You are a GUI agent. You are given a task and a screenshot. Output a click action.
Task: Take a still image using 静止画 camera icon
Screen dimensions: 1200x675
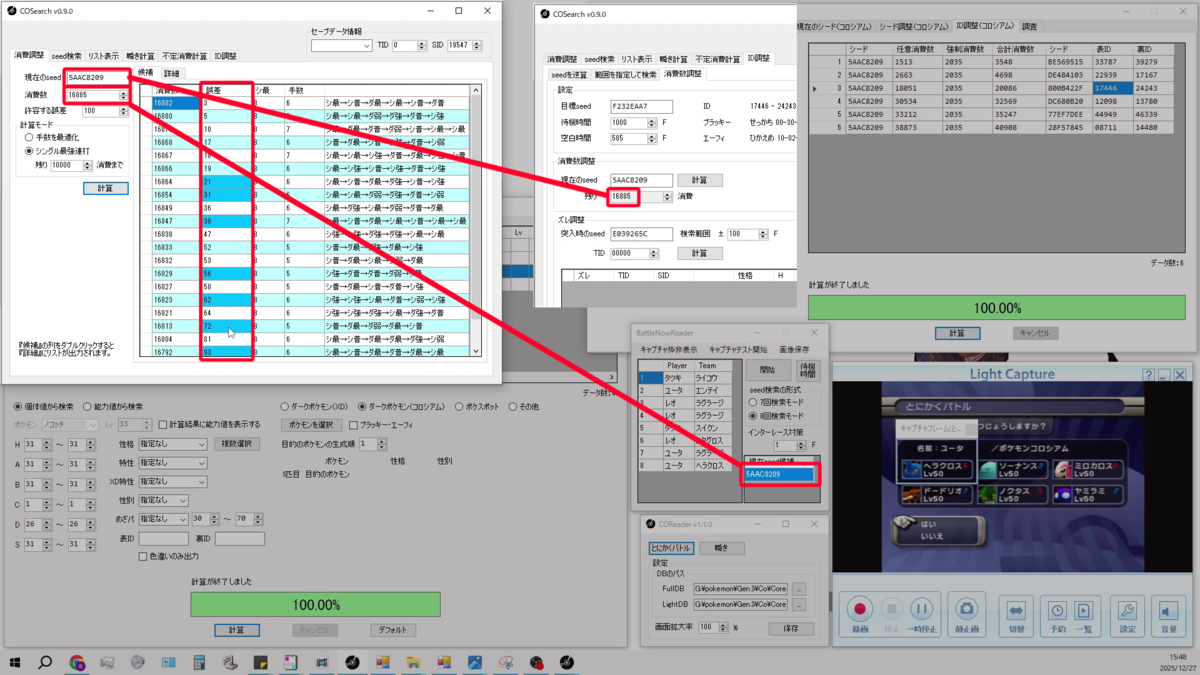pyautogui.click(x=966, y=613)
